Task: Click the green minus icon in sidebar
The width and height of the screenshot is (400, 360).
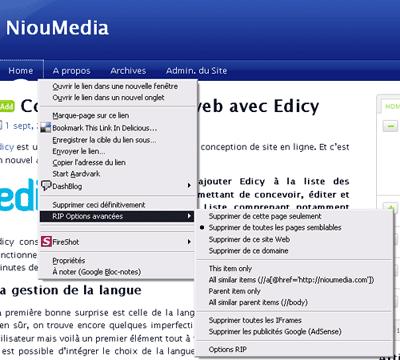Action: coord(390,126)
